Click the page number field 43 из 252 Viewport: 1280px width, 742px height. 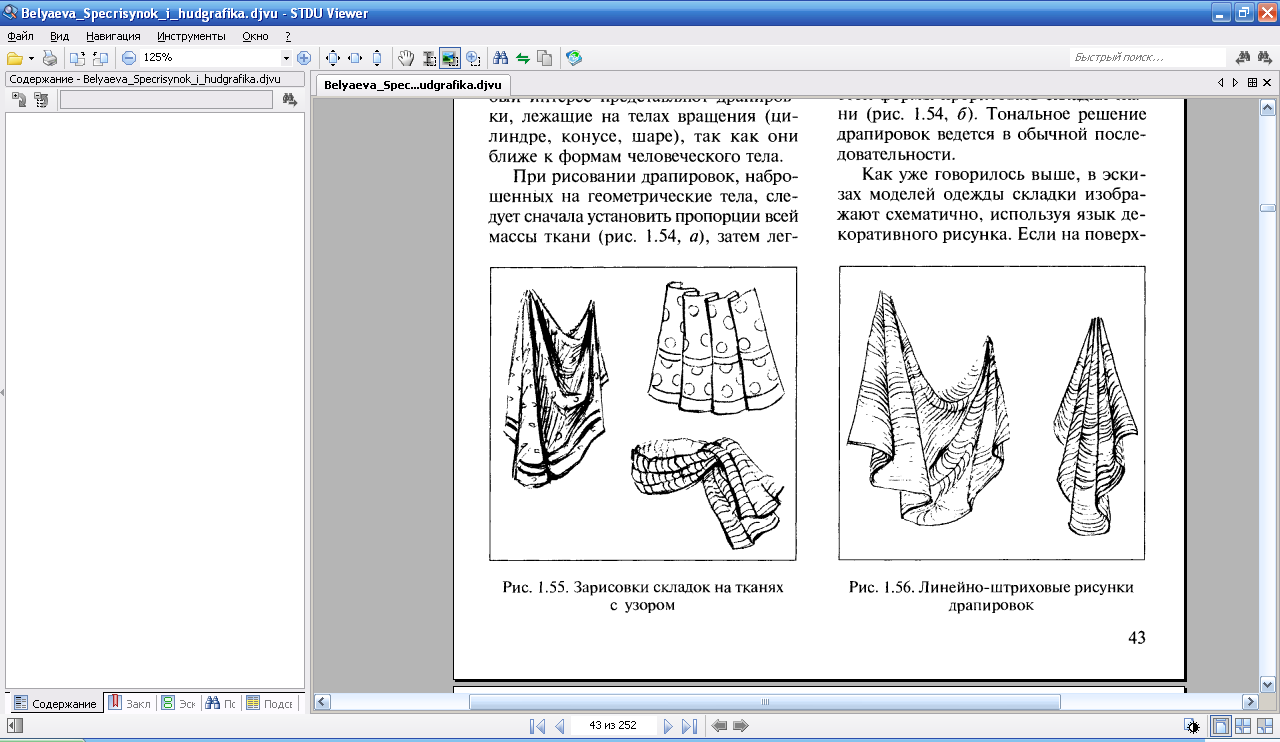tap(614, 726)
